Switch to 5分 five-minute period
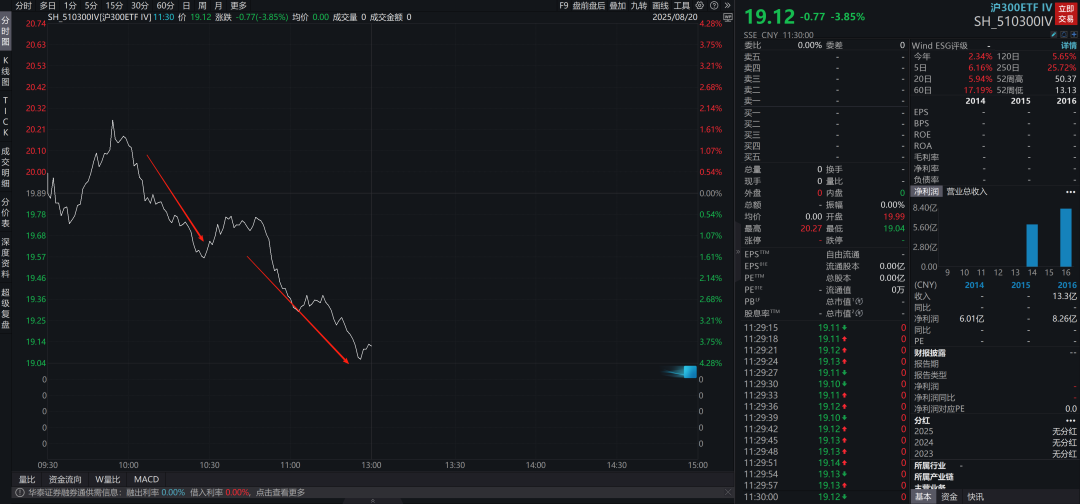The height and width of the screenshot is (504, 1080). coord(91,5)
